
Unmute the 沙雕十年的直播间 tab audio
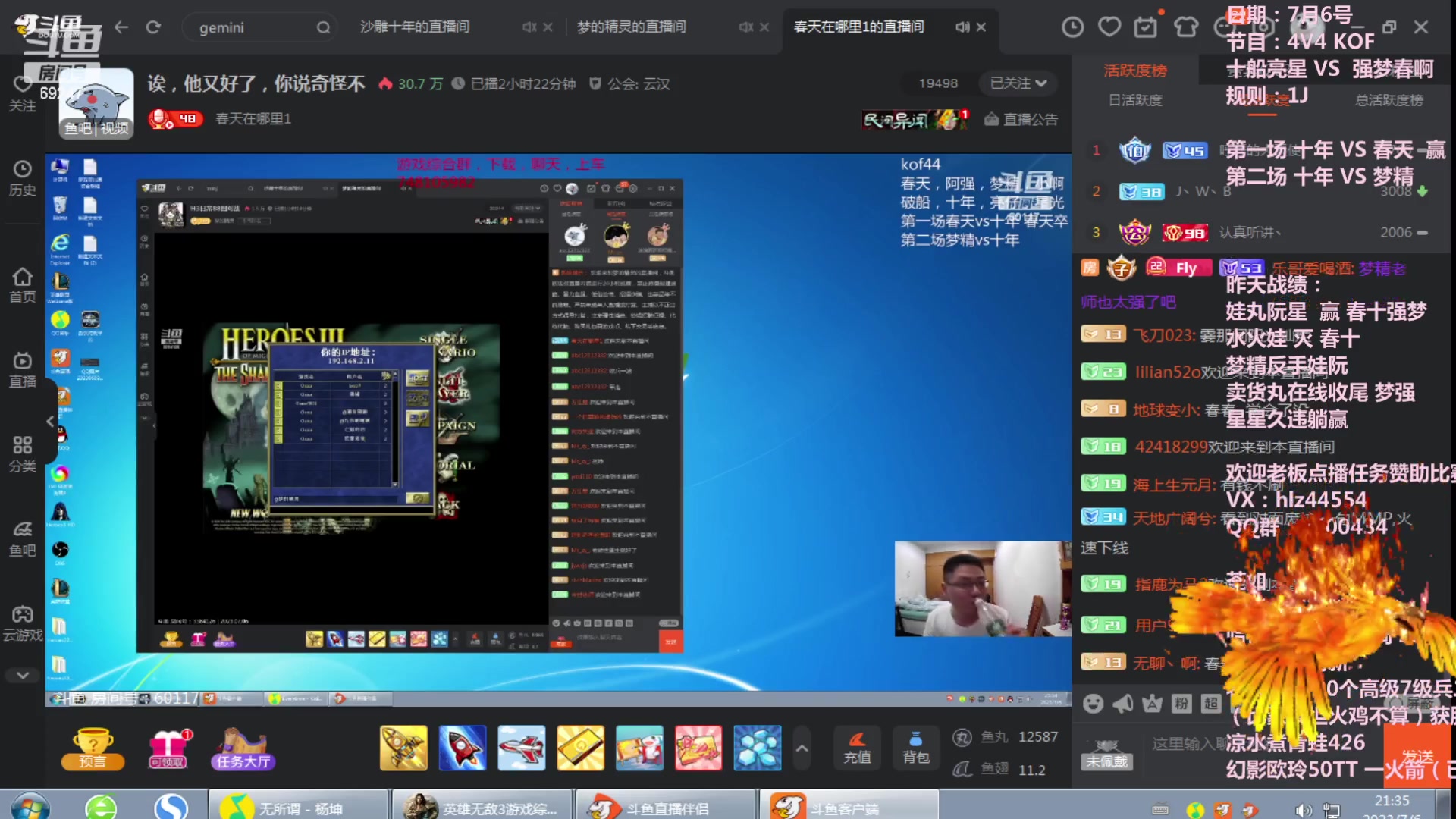click(x=529, y=27)
